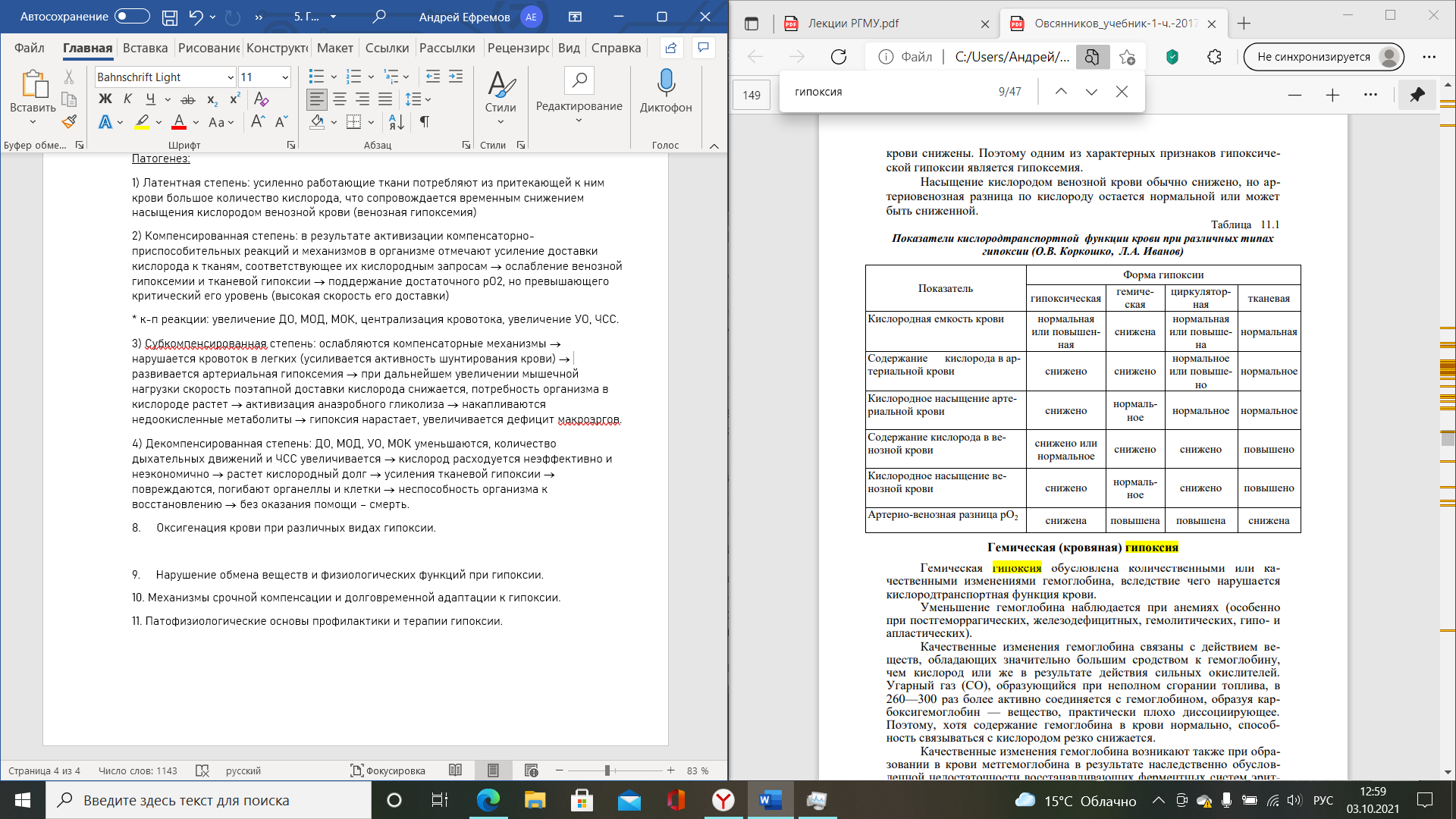Zoom out PDF with minus button
This screenshot has width=1456, height=819.
click(x=1294, y=95)
